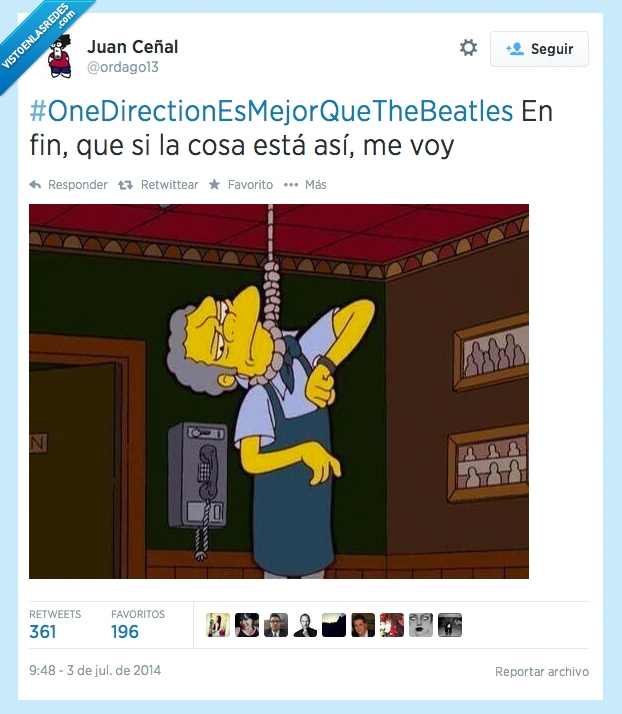Image resolution: width=622 pixels, height=714 pixels.
Task: Open the #OneDirectionEsMejorQueTheBeatles hashtag
Action: click(271, 112)
